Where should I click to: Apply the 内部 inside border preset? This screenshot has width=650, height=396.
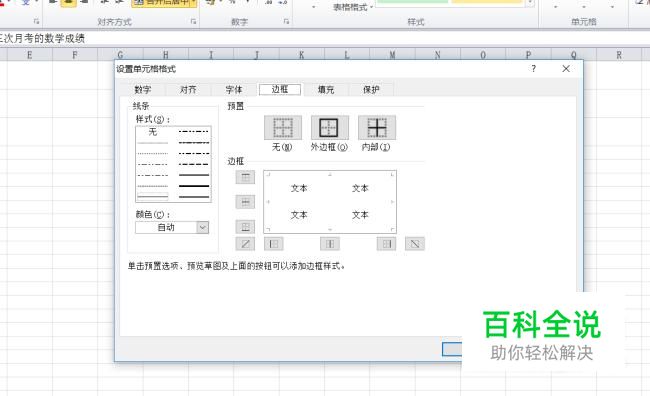tap(377, 128)
